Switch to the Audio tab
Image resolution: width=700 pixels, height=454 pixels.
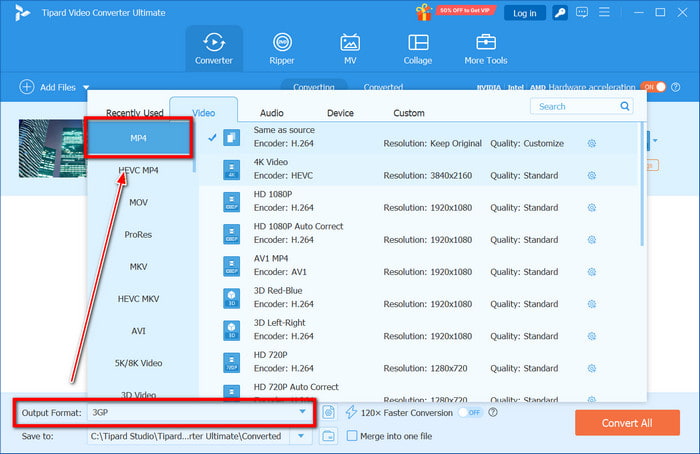click(x=271, y=113)
